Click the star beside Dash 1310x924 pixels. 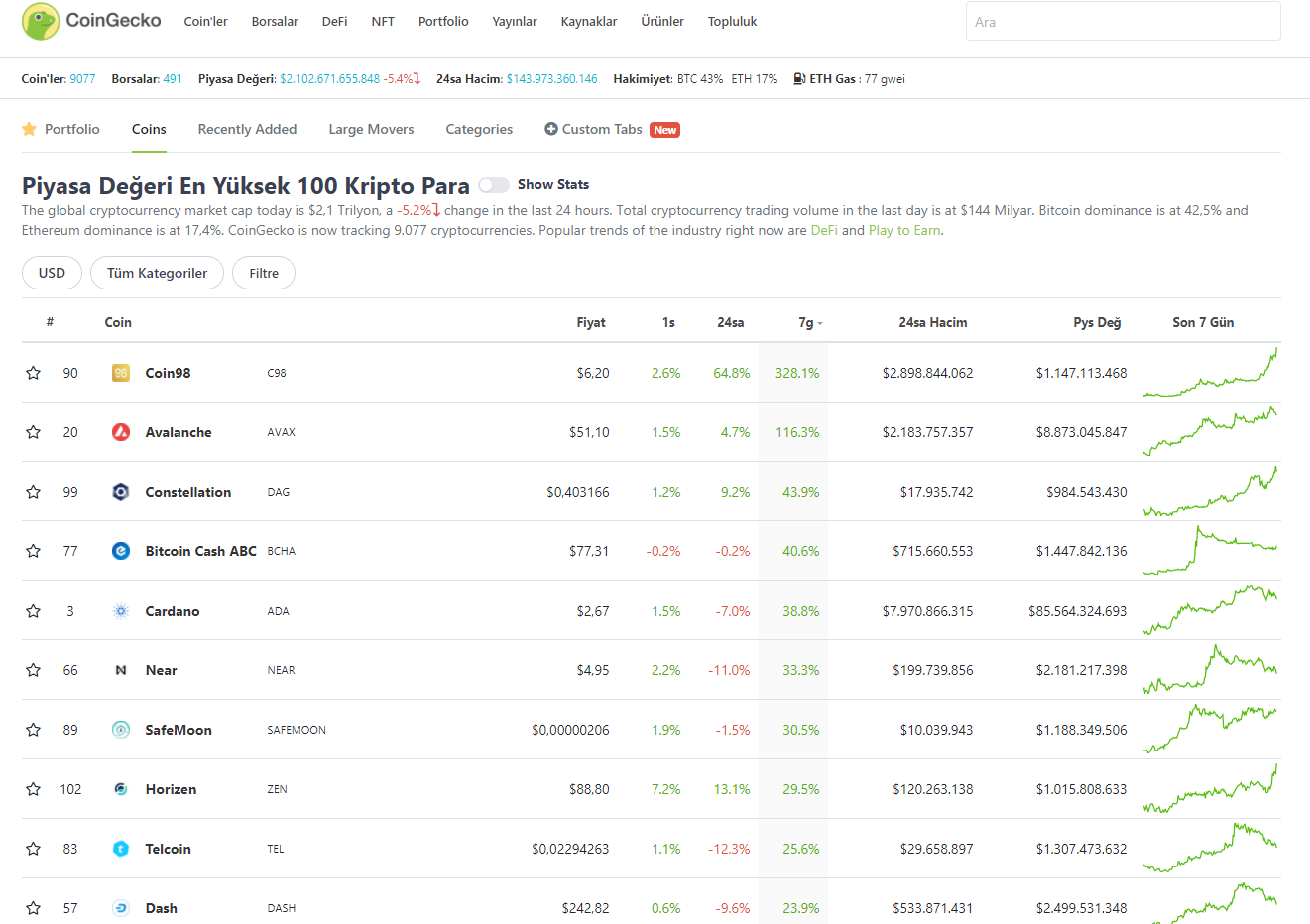click(x=34, y=908)
